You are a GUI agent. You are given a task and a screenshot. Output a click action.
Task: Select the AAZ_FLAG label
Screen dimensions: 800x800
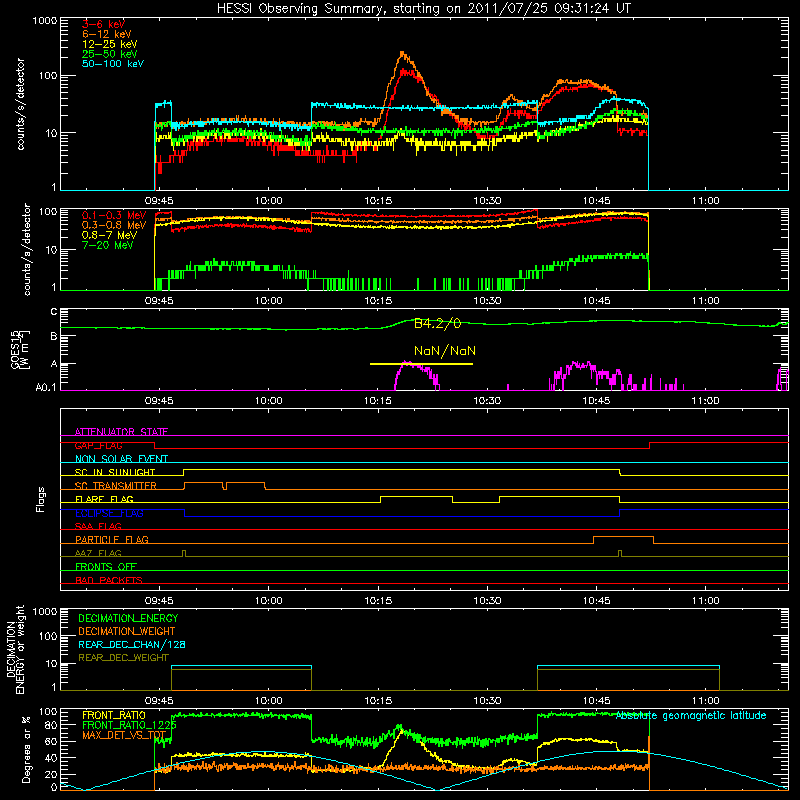(x=98, y=553)
